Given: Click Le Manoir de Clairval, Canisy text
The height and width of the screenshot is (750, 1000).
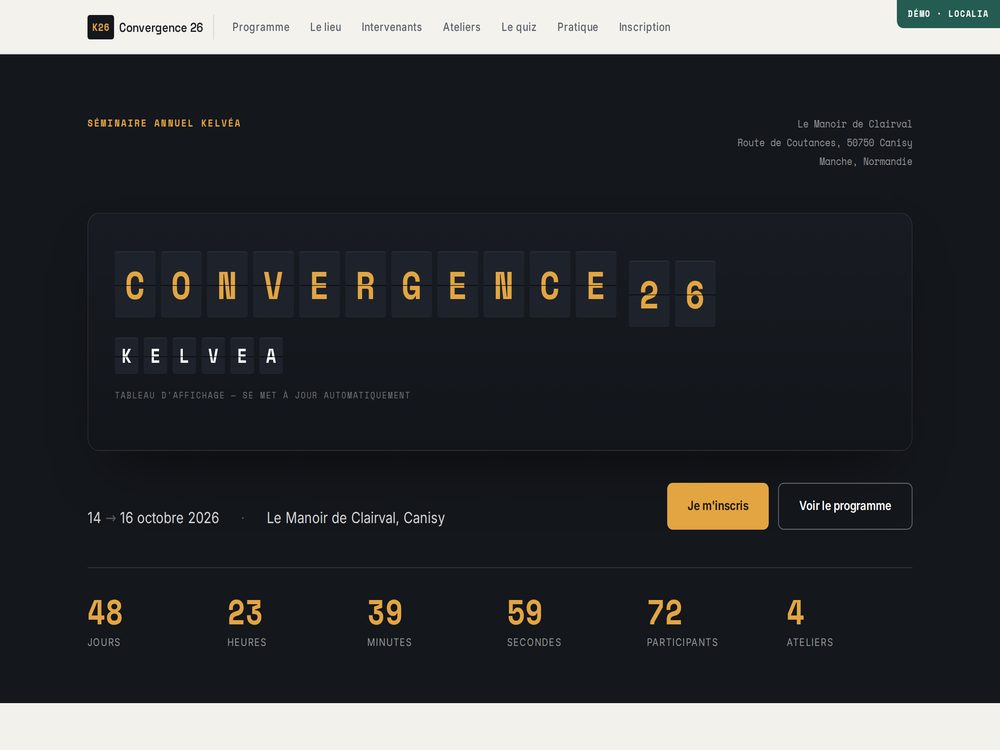Looking at the screenshot, I should pyautogui.click(x=355, y=518).
